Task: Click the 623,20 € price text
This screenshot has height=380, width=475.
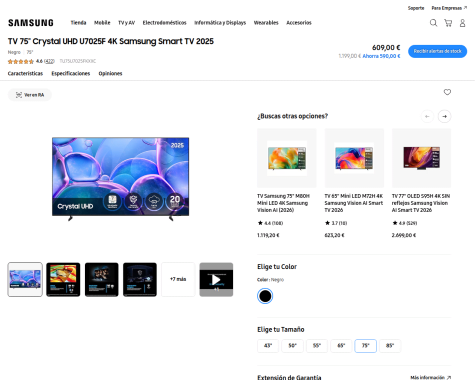Action: coord(334,235)
